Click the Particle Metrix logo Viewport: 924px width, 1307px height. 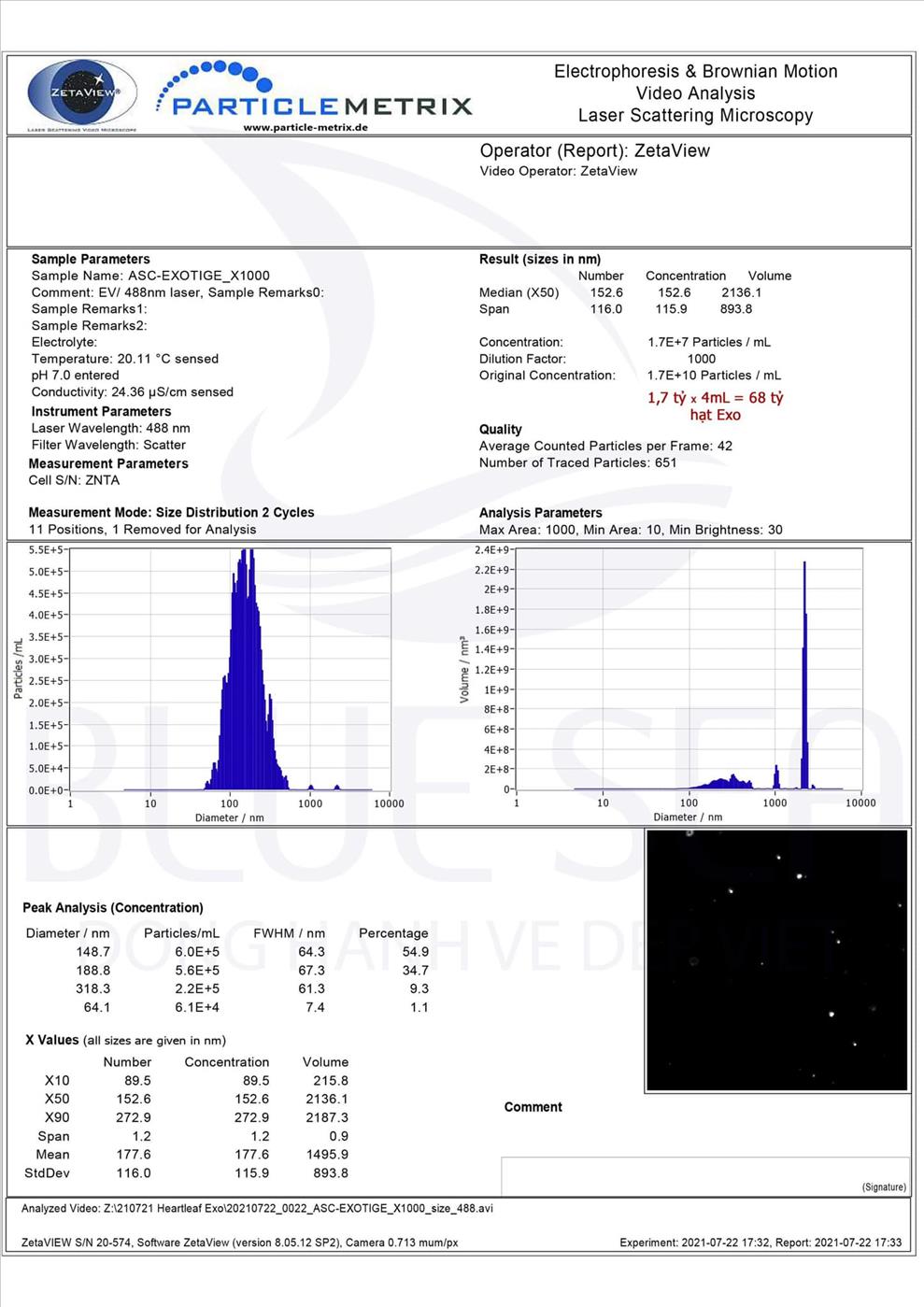point(318,96)
